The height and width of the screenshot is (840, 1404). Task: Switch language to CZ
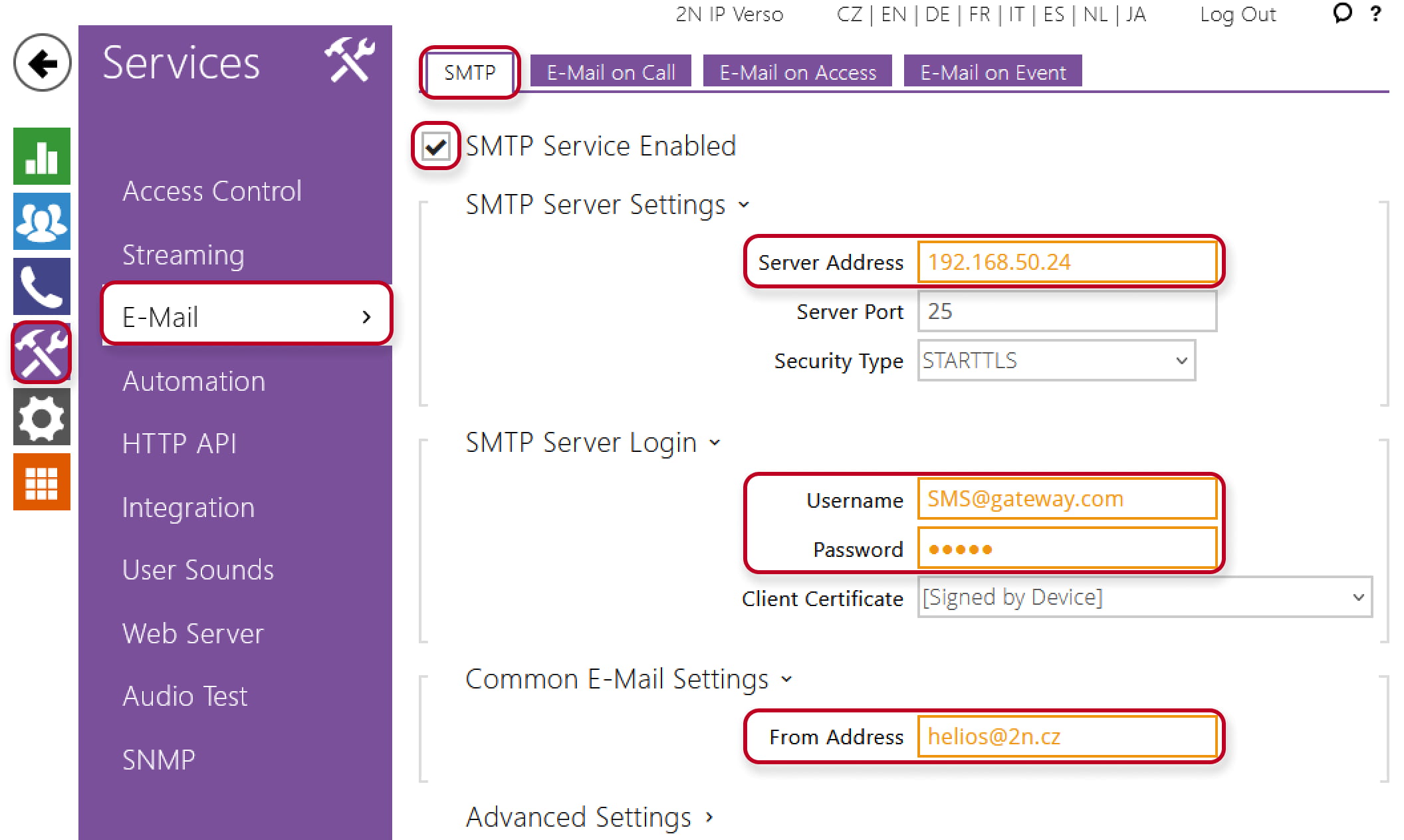(x=850, y=15)
